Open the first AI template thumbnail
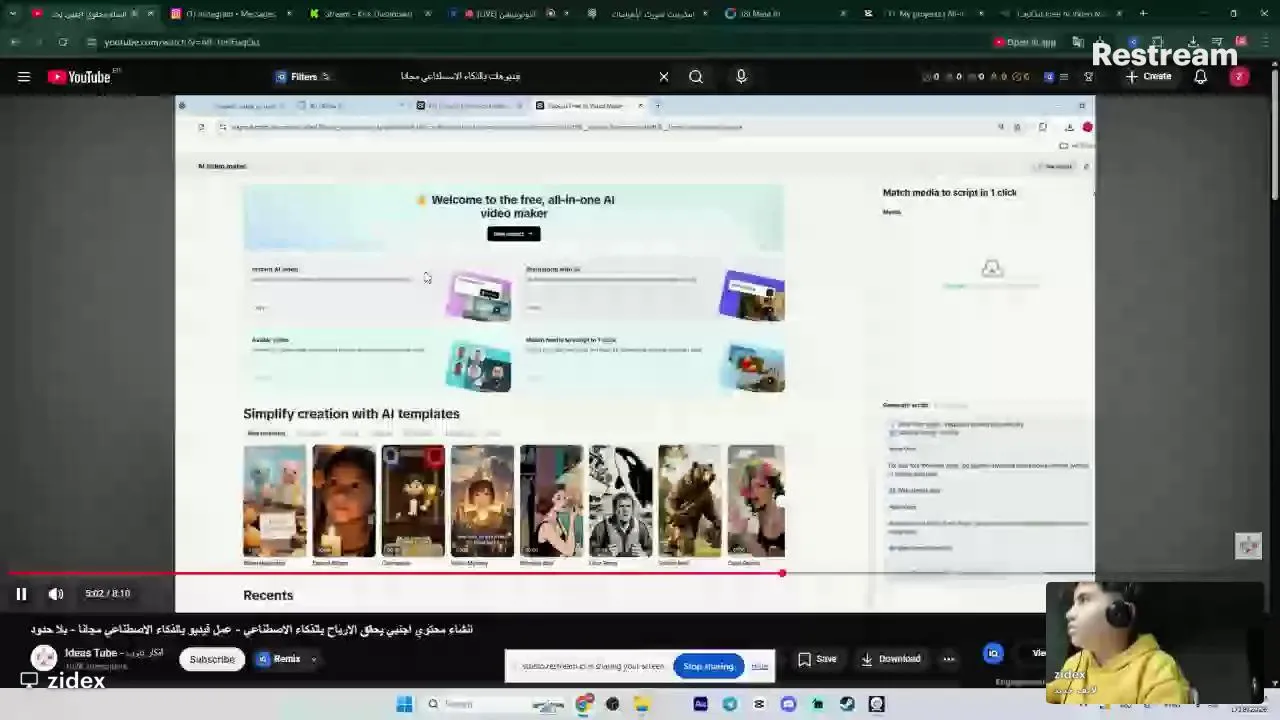 [x=275, y=501]
